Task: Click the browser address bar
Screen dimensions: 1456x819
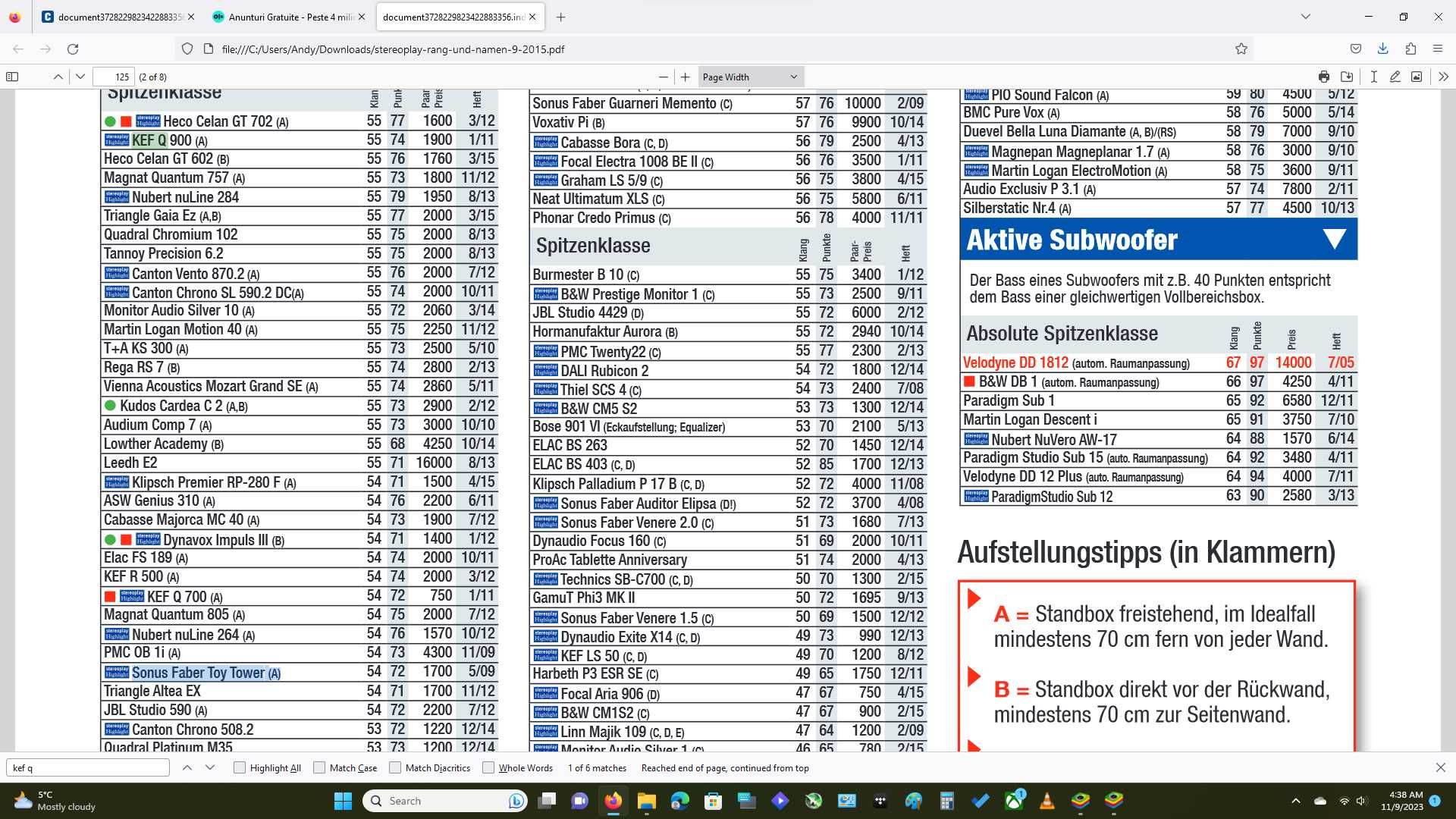Action: (713, 49)
